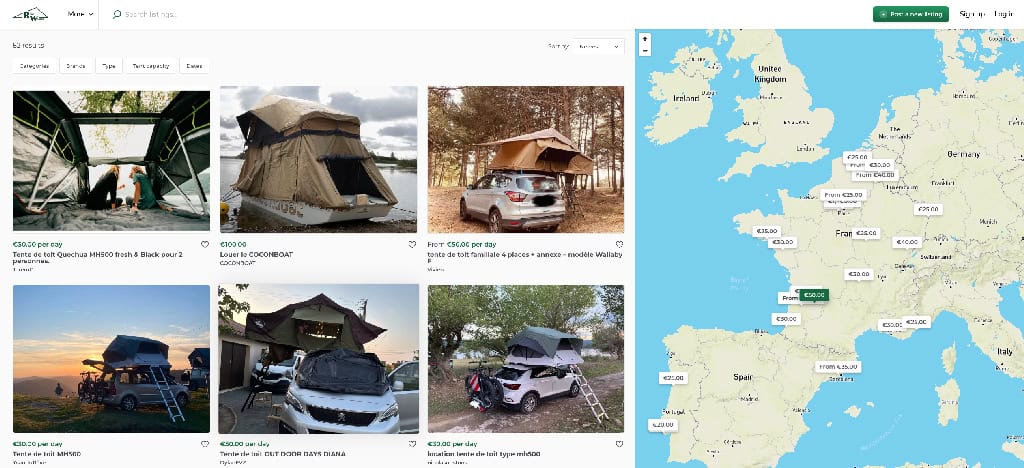Open the Type filter

pos(108,66)
